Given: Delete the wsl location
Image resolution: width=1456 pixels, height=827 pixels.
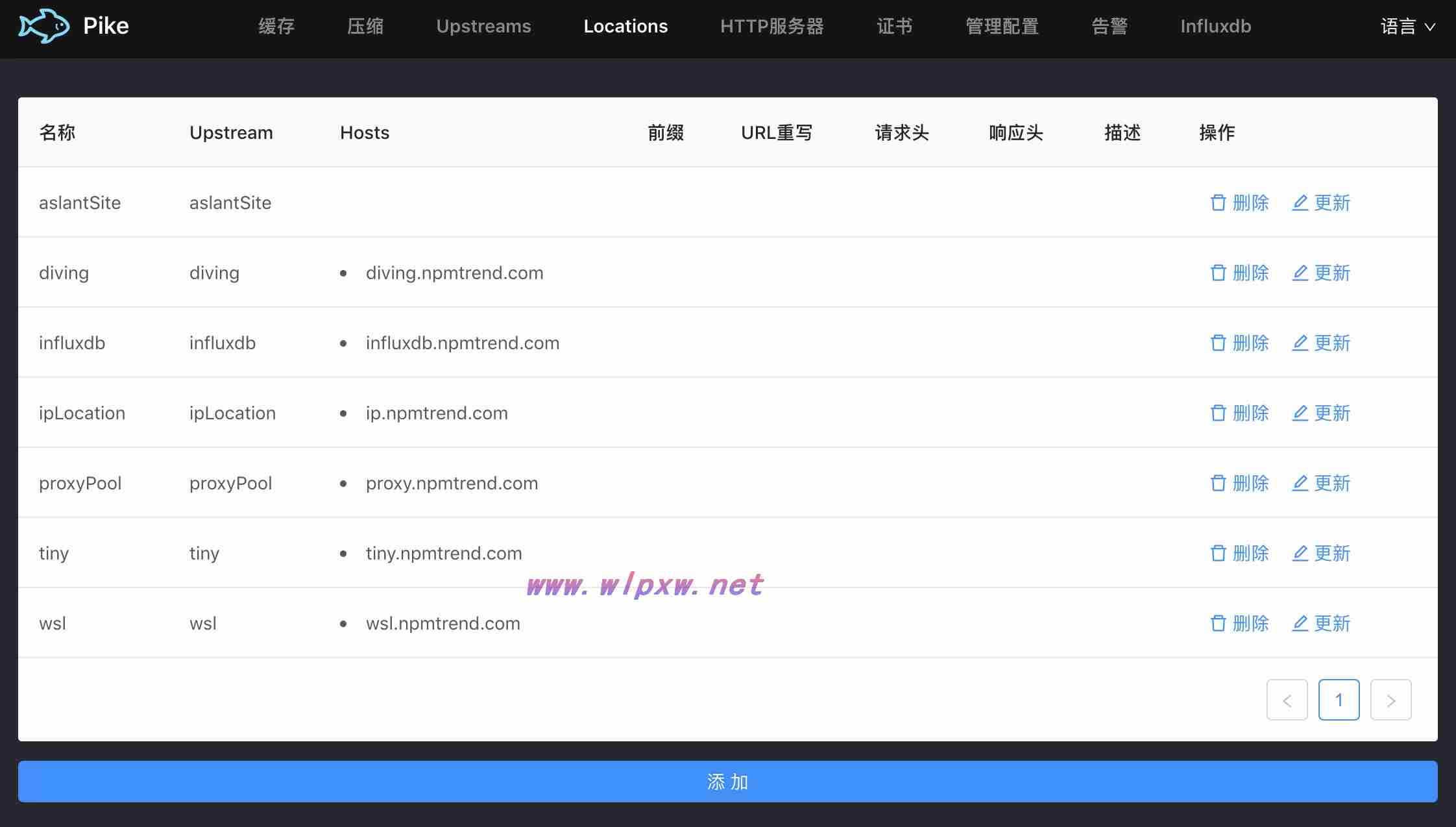Looking at the screenshot, I should (x=1239, y=623).
